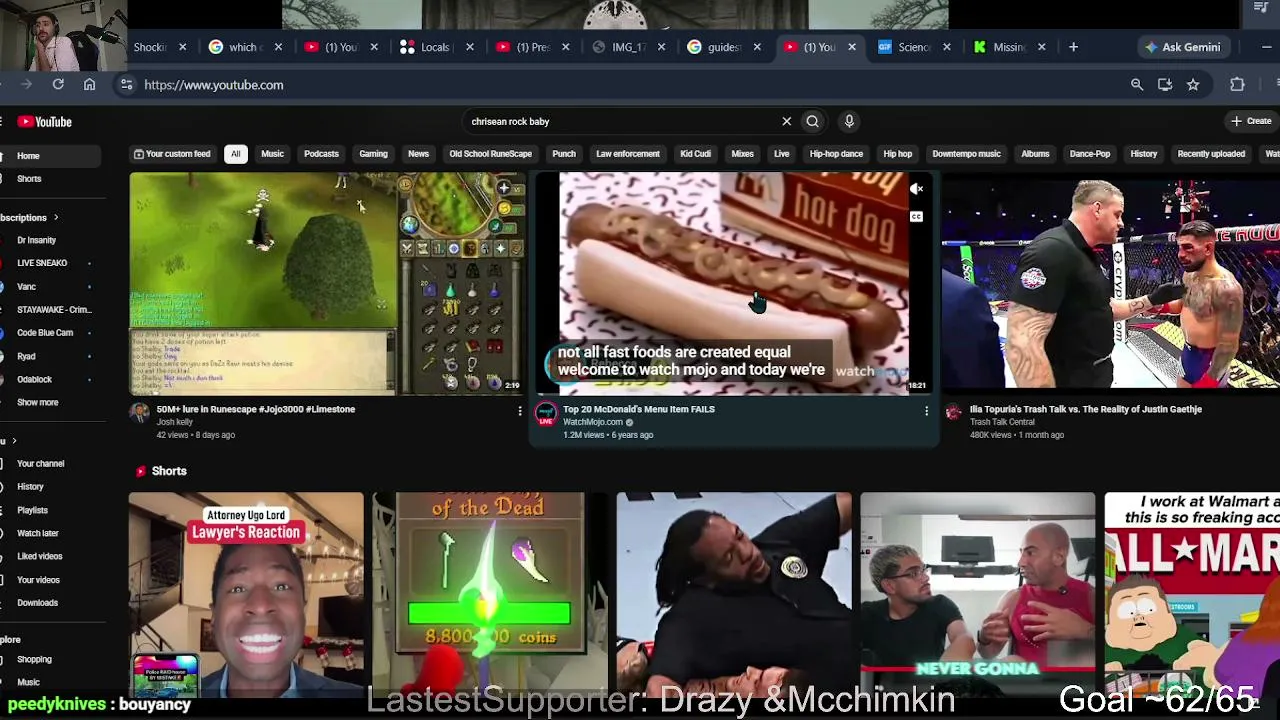Viewport: 1280px width, 720px height.
Task: Open the UFC referee video thumbnail
Action: tap(1110, 284)
